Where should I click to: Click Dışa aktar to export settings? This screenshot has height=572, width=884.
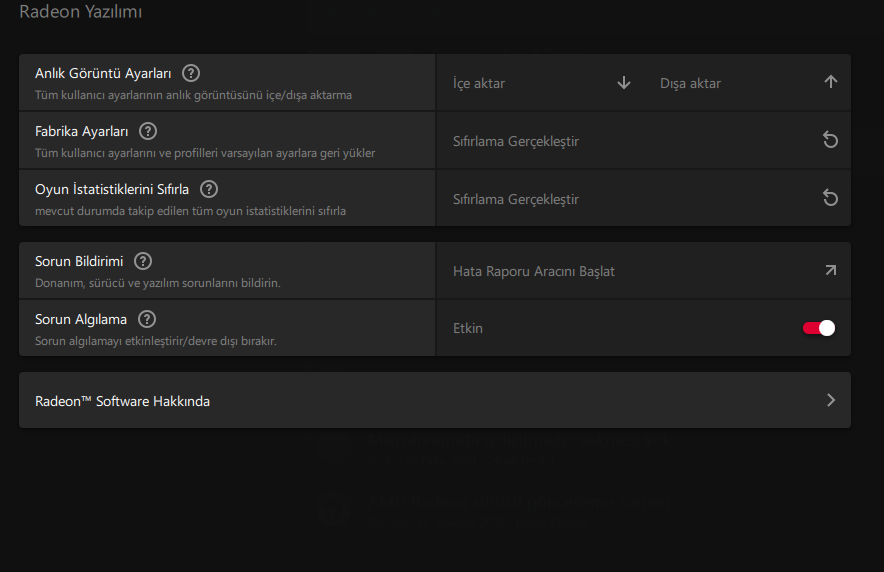(690, 83)
